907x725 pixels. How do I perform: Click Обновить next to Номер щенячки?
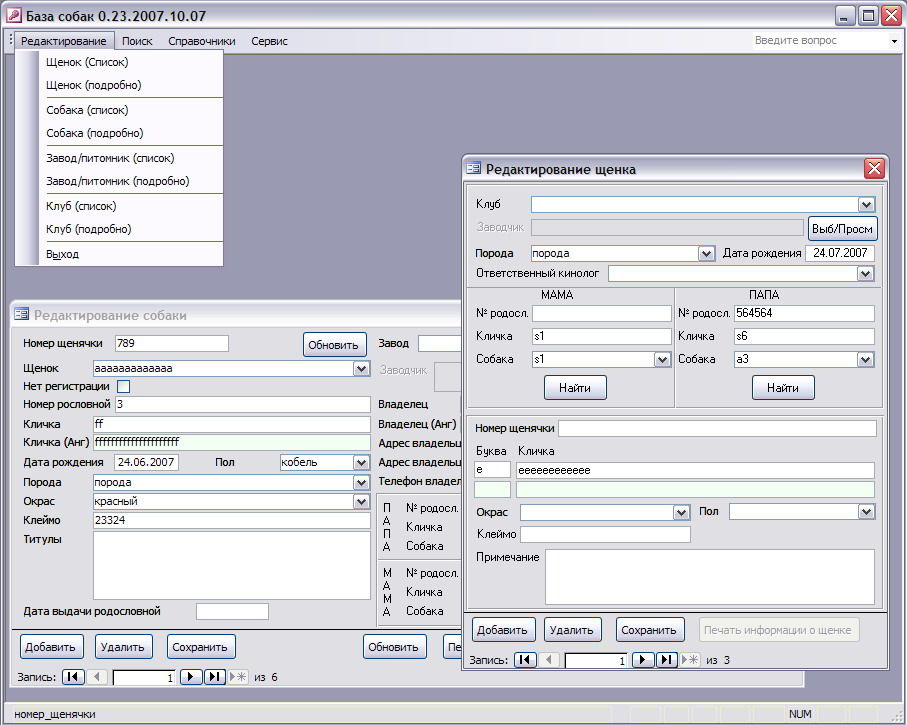334,345
